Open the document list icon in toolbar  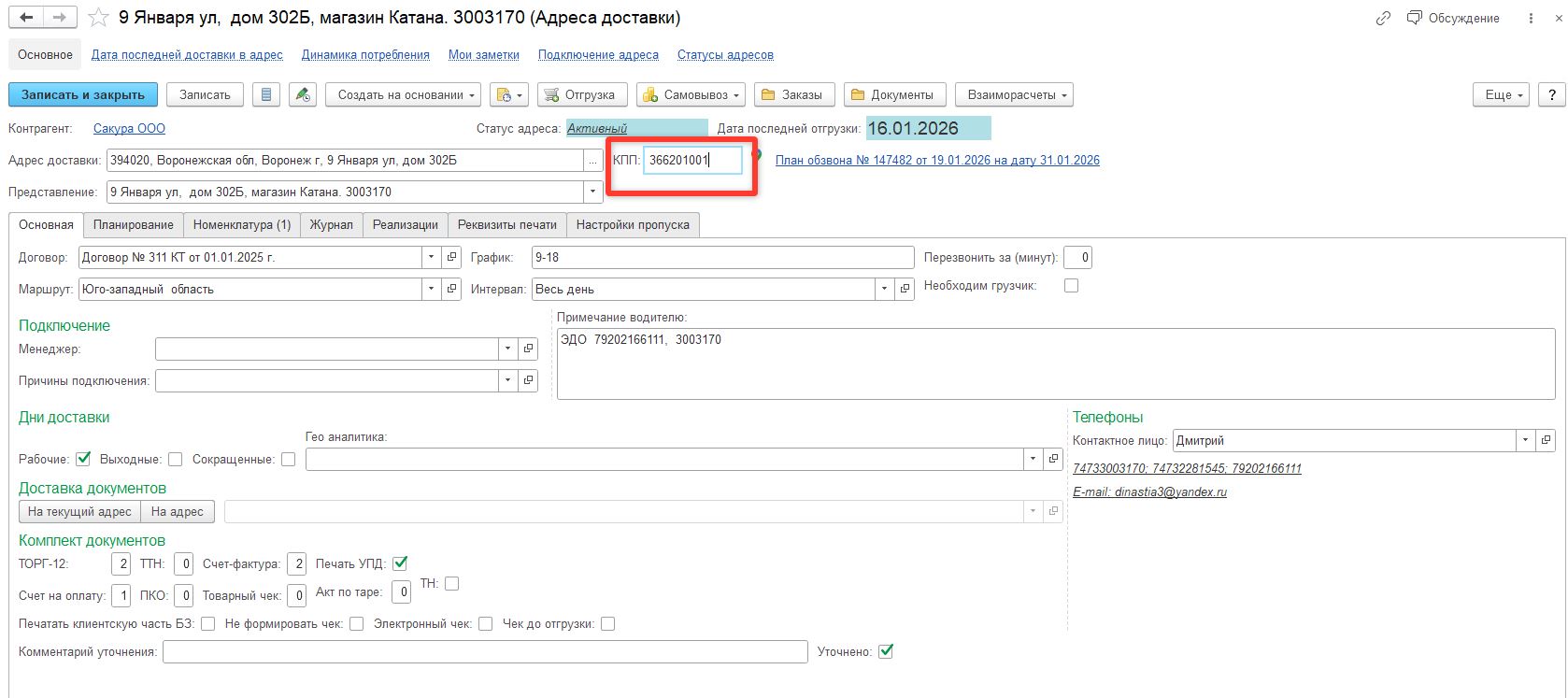pos(266,94)
